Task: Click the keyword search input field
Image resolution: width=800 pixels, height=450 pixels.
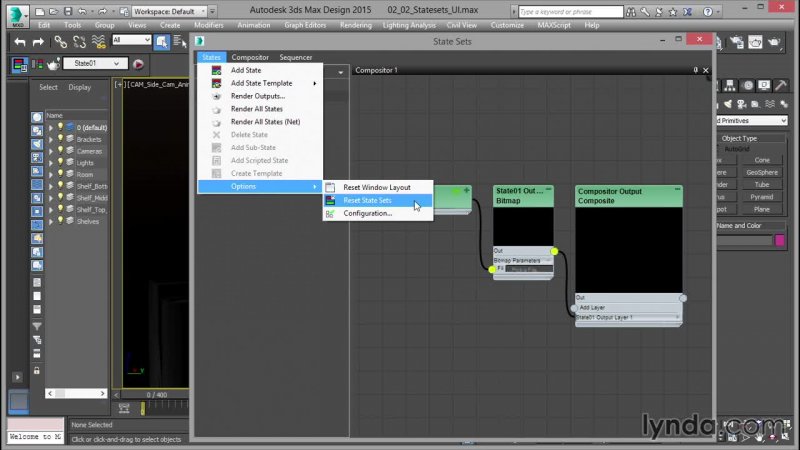Action: 570,11
